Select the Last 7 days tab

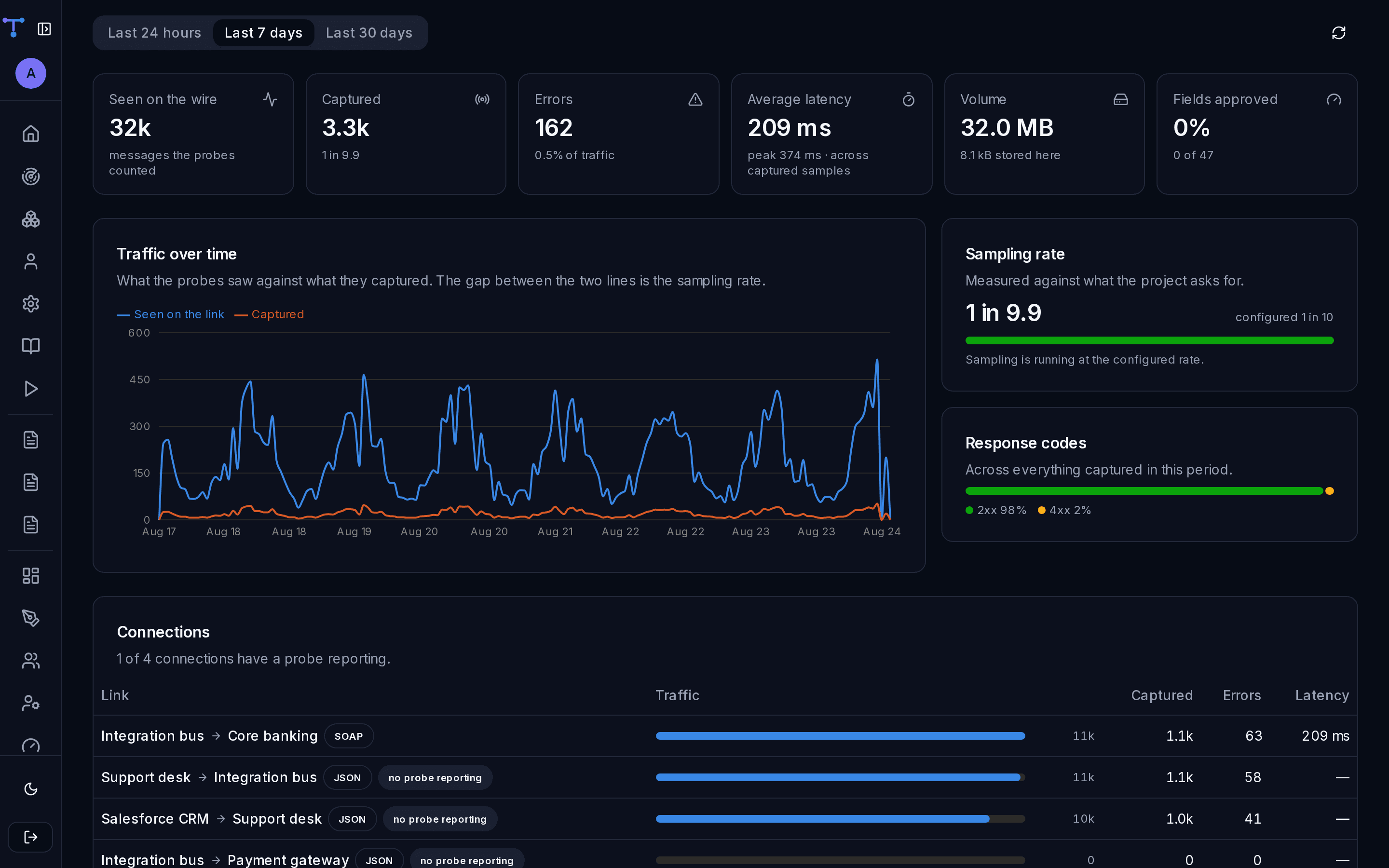click(263, 33)
